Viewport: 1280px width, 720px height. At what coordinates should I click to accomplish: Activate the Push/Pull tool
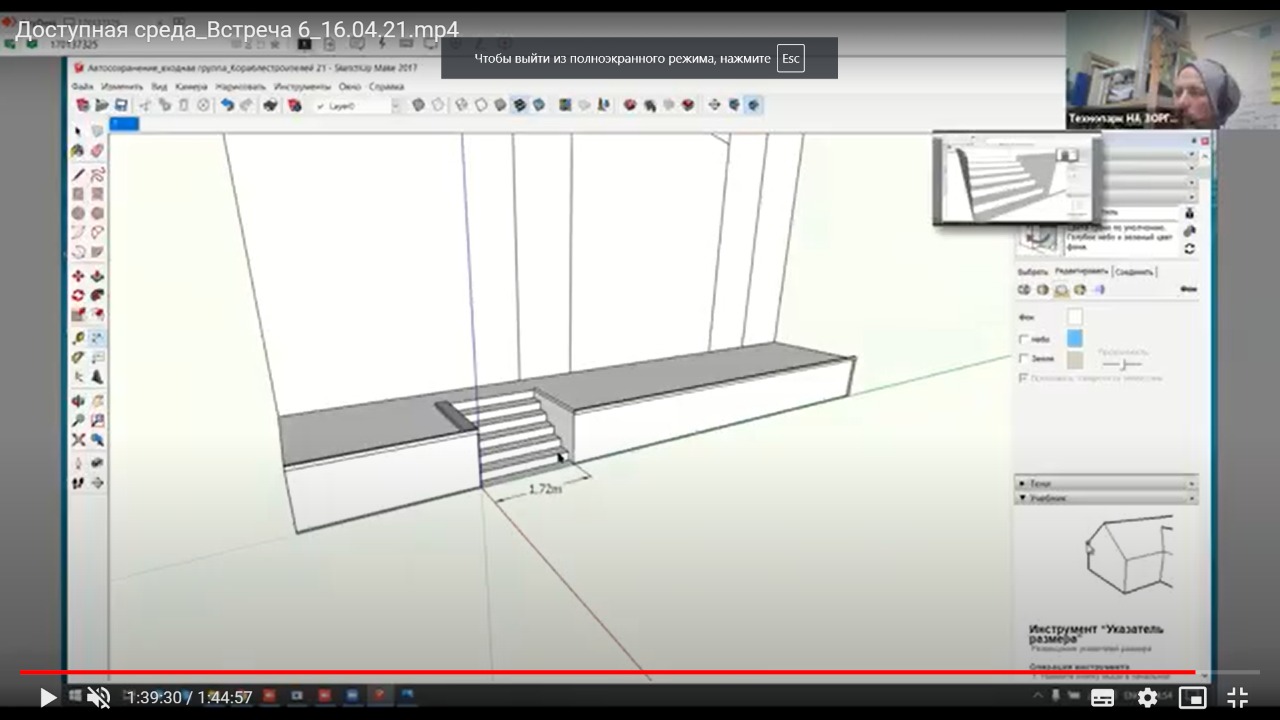97,276
